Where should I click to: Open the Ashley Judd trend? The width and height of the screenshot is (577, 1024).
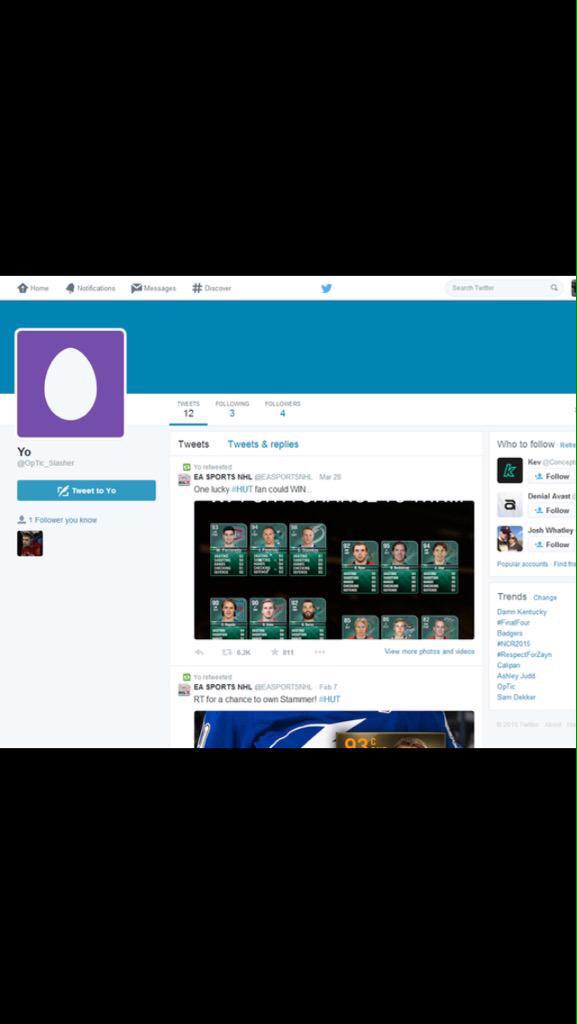[516, 676]
